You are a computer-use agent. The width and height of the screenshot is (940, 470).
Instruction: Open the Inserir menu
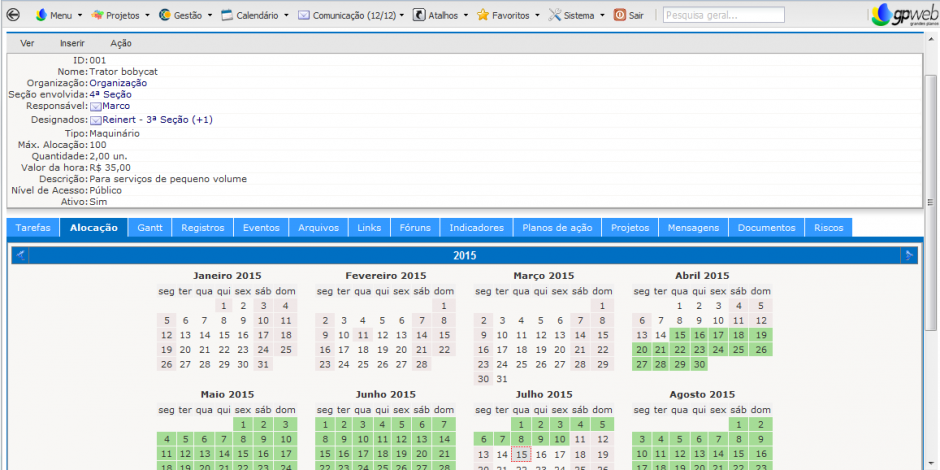pyautogui.click(x=72, y=44)
